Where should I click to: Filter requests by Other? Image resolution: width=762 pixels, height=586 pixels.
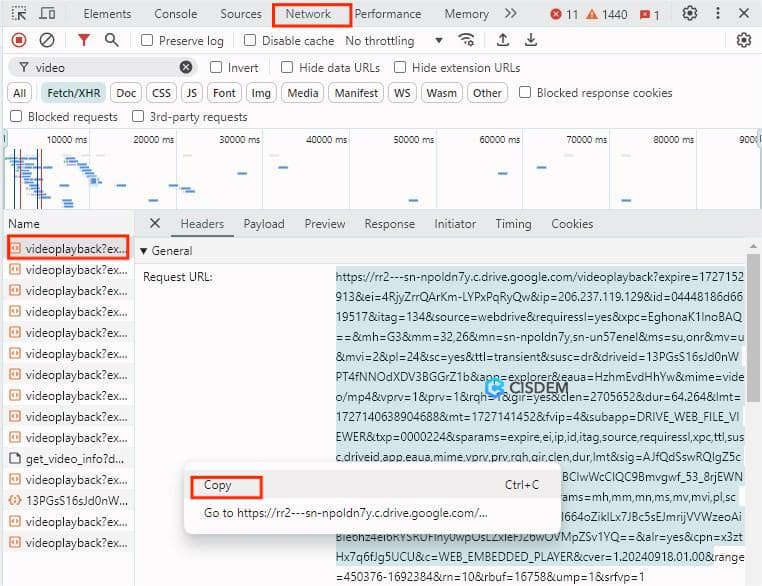[x=487, y=93]
